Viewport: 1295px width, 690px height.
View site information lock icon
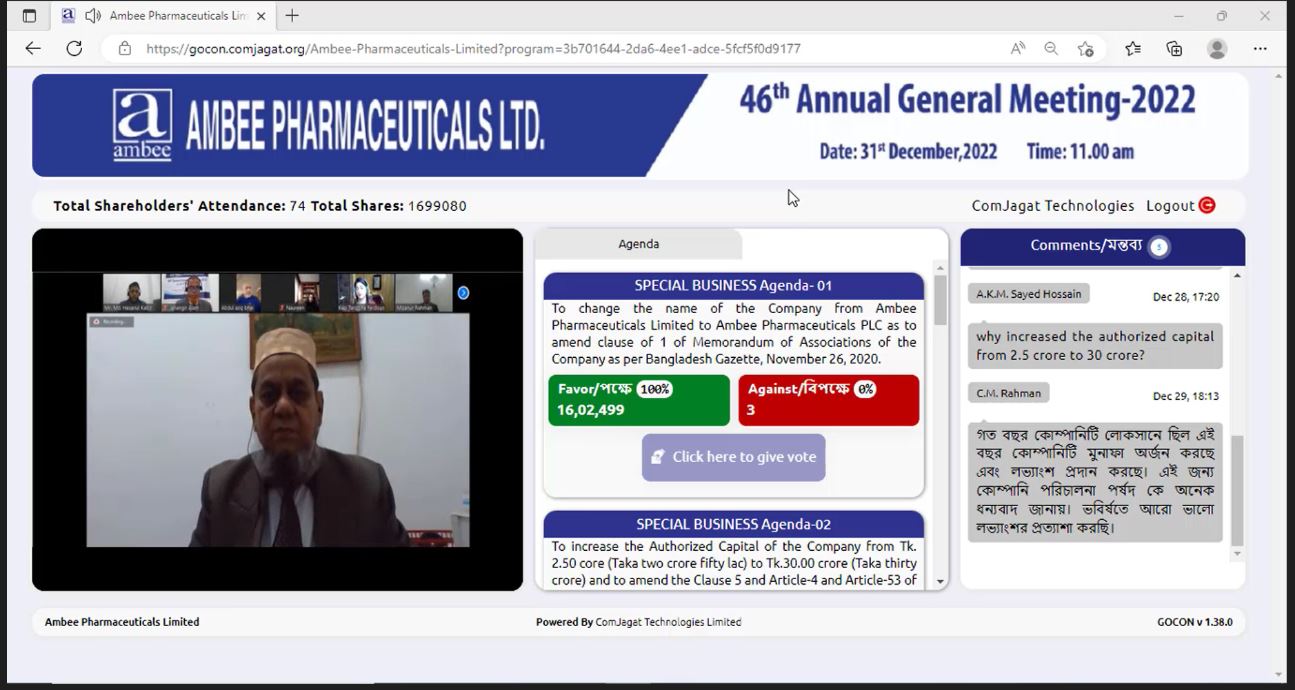point(125,48)
